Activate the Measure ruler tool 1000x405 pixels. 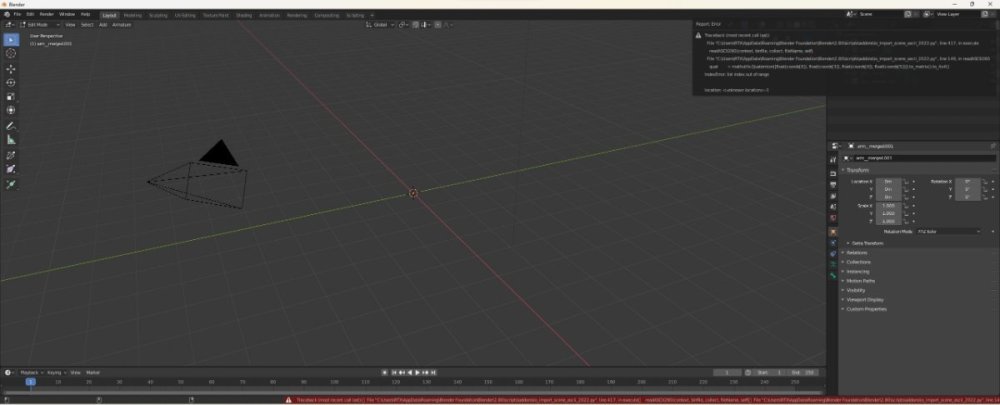click(x=11, y=140)
